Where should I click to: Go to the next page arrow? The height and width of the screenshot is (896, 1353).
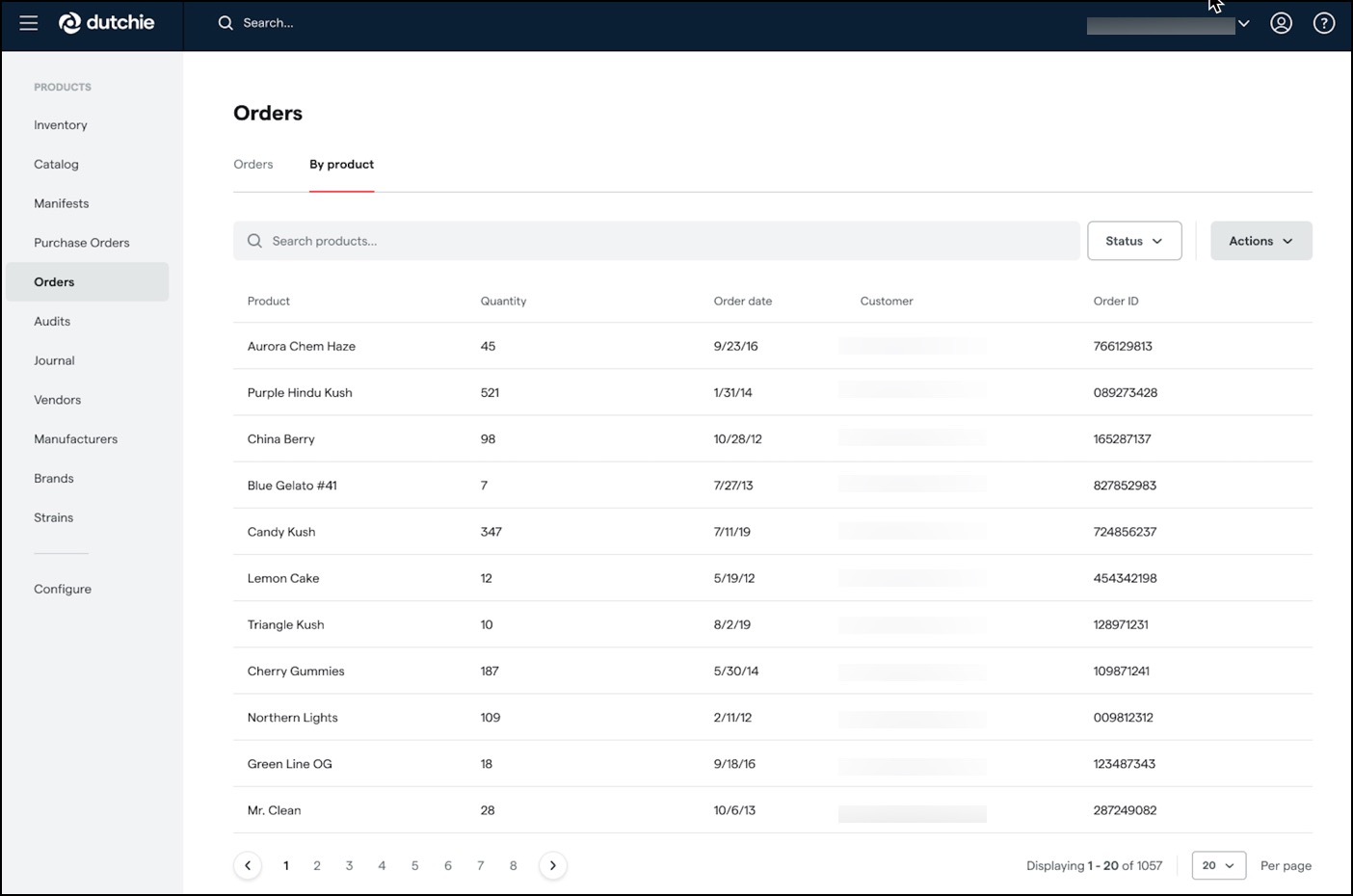point(553,865)
